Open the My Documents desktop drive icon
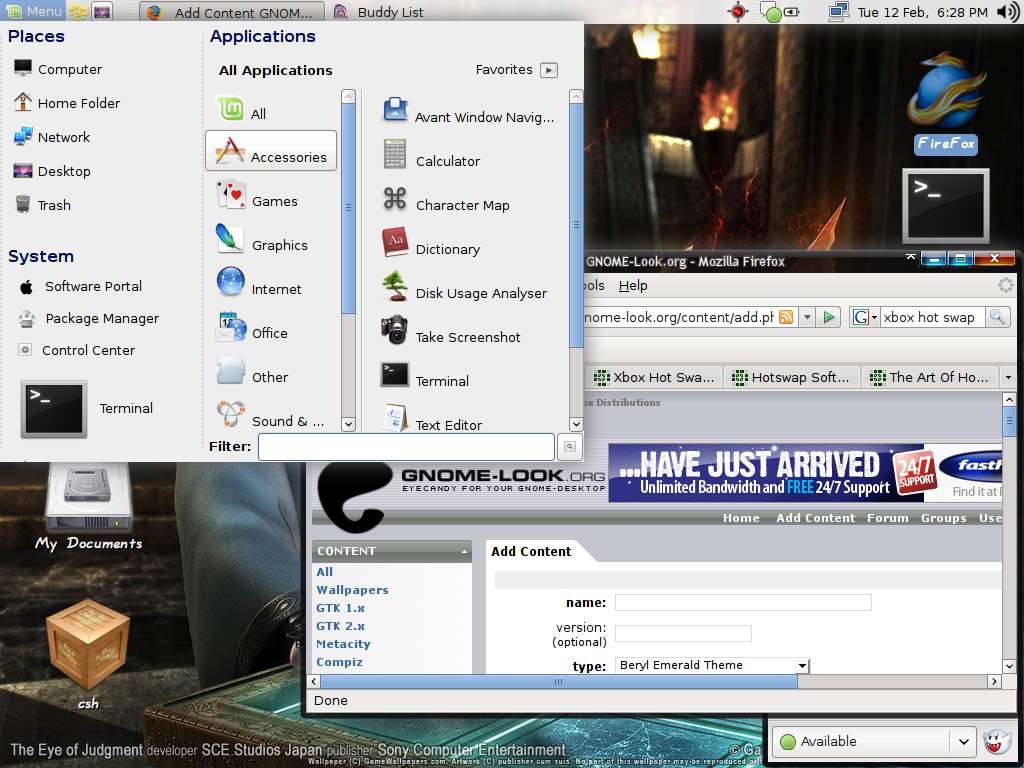1024x768 pixels. point(88,507)
